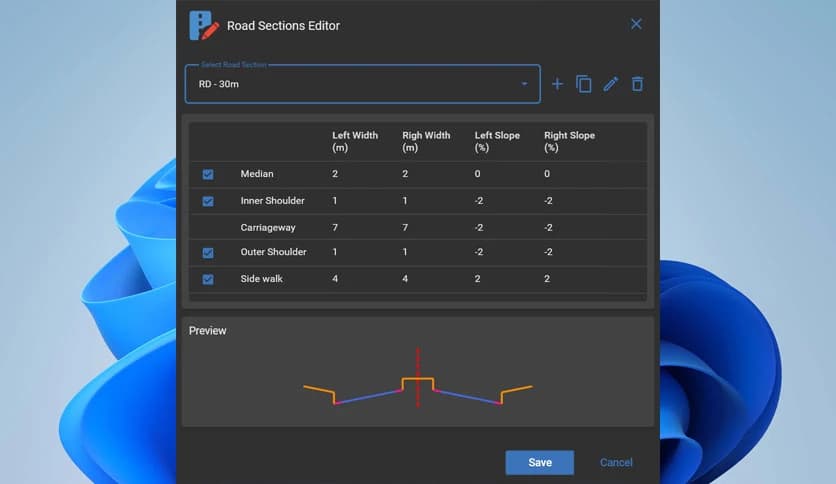Screen dimensions: 836x484
Task: Select Side walk left width value 4
Action: [x=335, y=279]
